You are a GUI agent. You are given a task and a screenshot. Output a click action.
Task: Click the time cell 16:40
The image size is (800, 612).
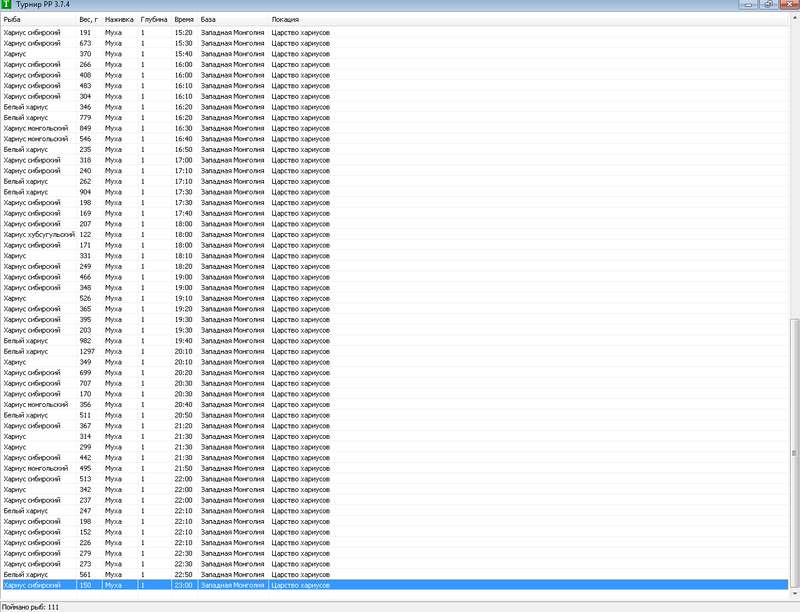click(183, 139)
